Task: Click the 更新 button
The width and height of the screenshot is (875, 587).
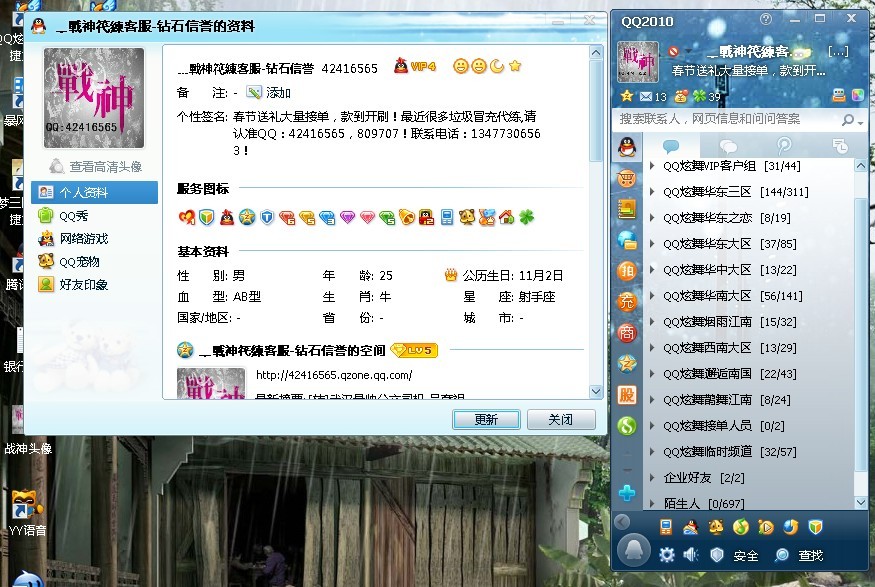Action: 486,419
